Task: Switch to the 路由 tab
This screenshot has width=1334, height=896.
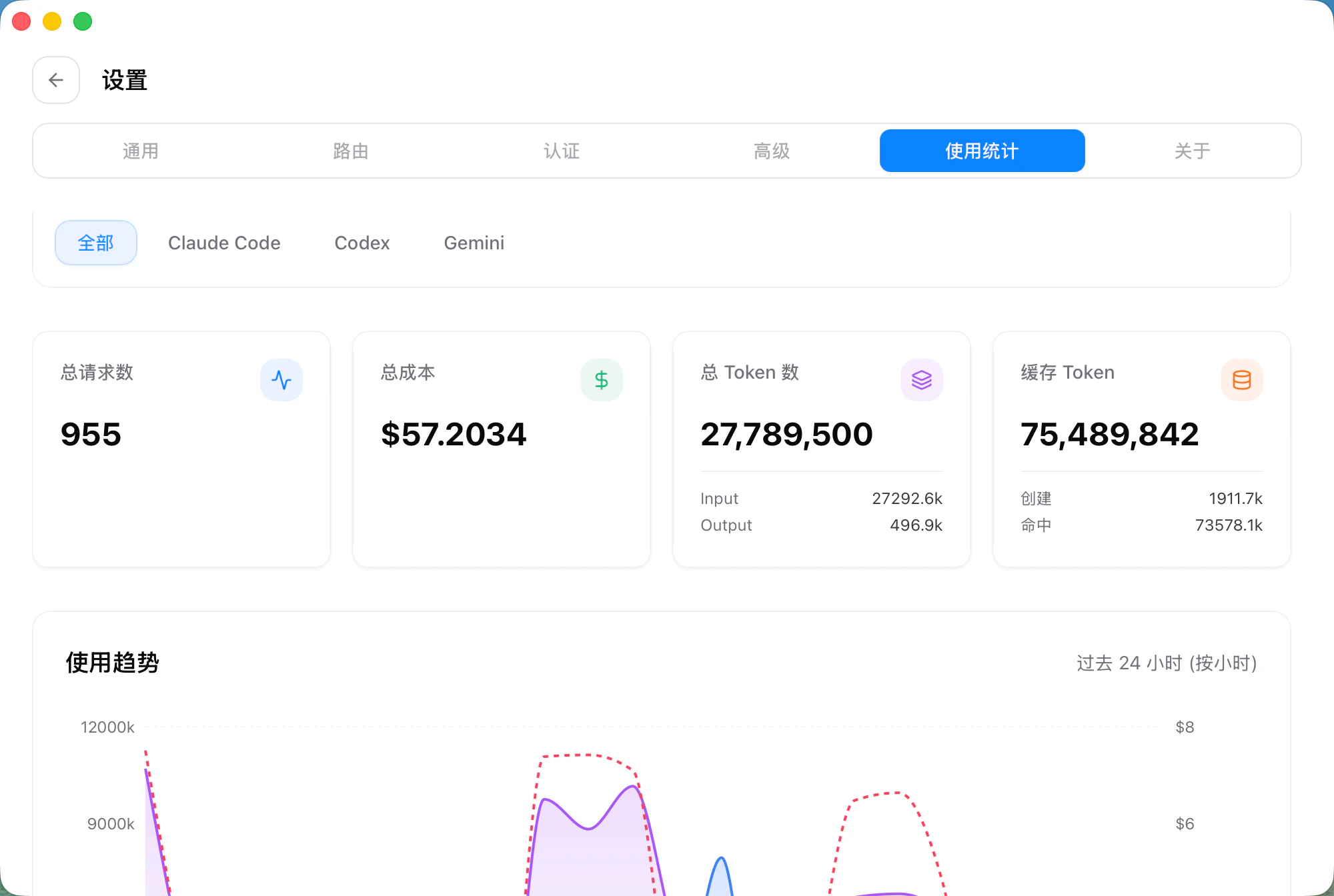Action: [351, 151]
